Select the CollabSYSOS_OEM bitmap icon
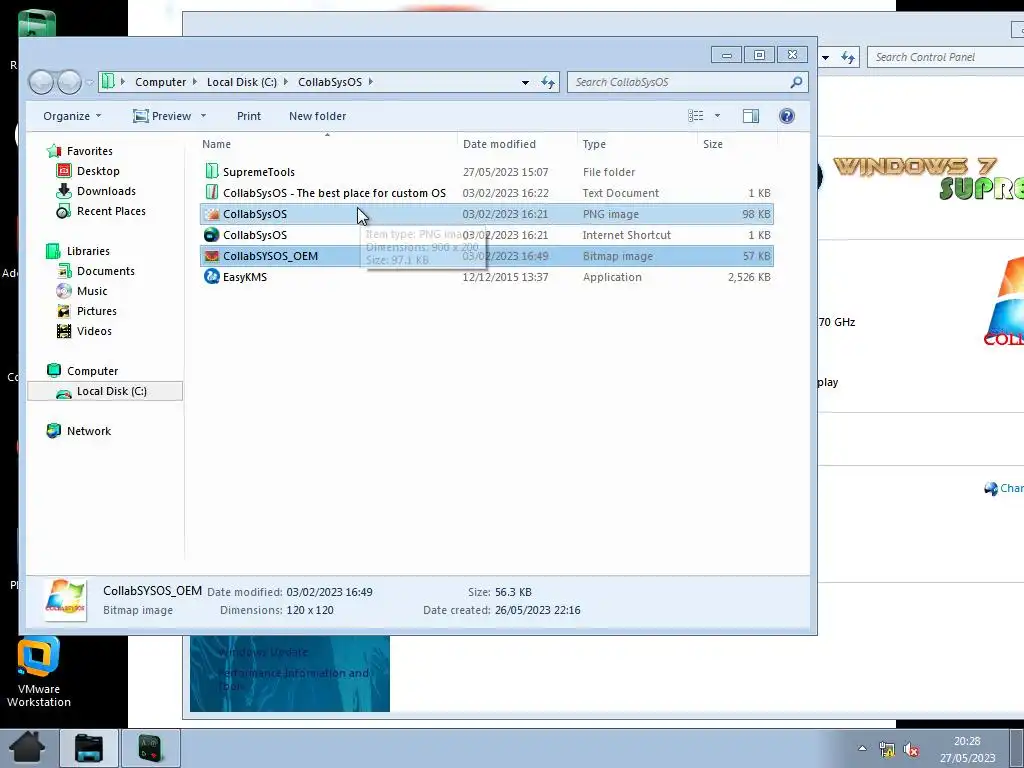 pos(212,256)
